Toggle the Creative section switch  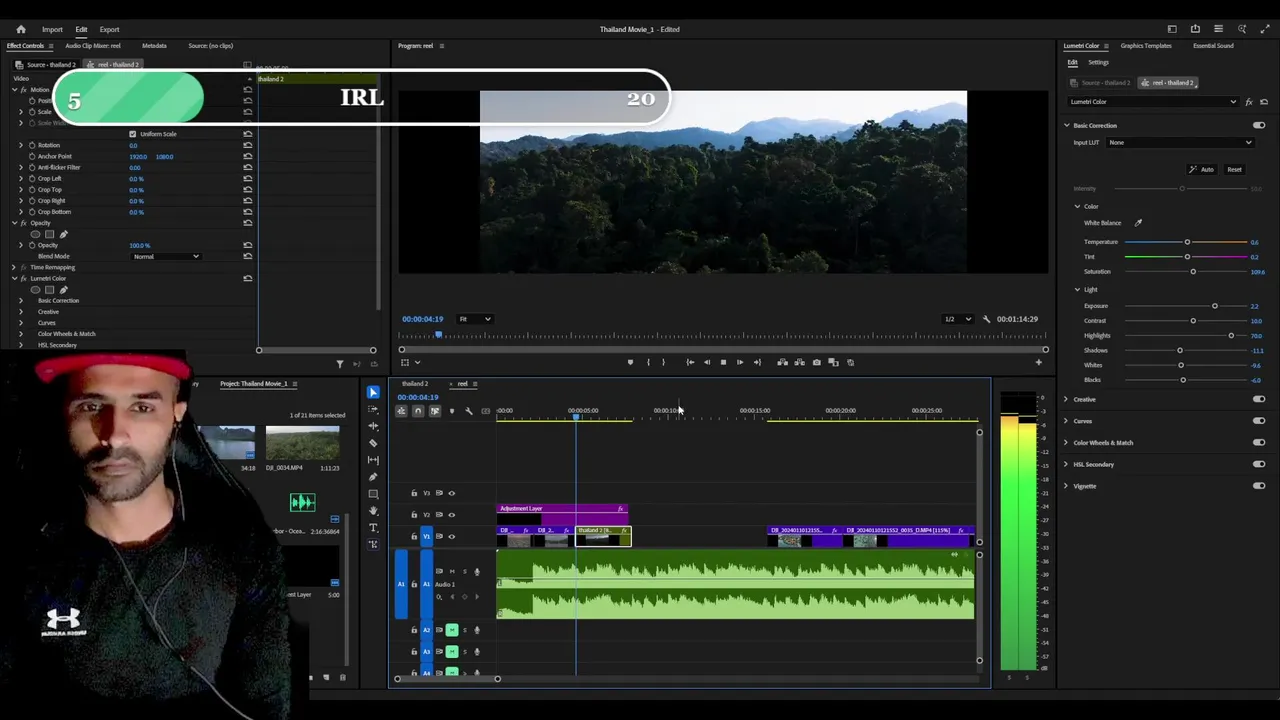point(1259,399)
